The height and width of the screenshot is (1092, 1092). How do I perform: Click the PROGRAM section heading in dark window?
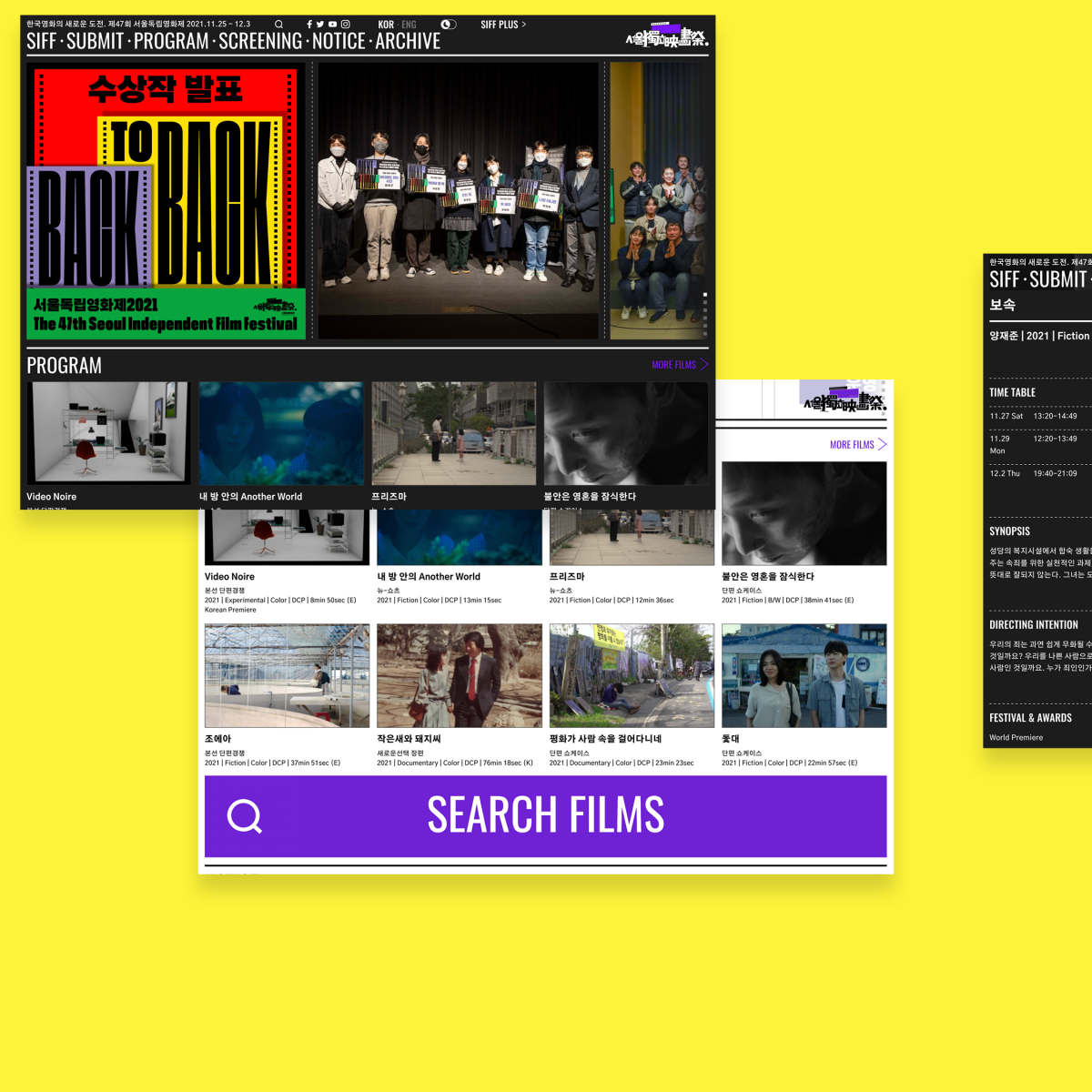click(64, 366)
